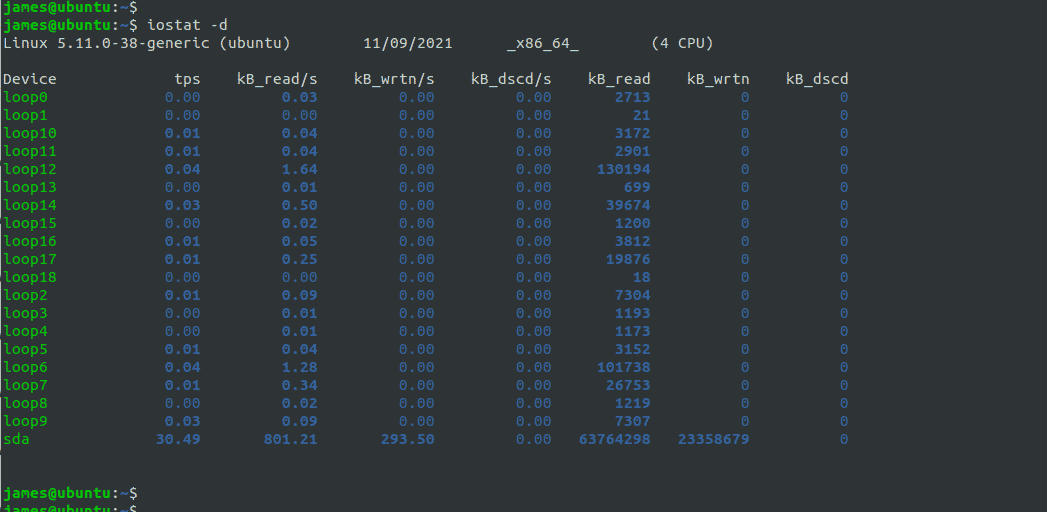Select device name 'loop5'
The width and height of the screenshot is (1047, 512).
25,350
